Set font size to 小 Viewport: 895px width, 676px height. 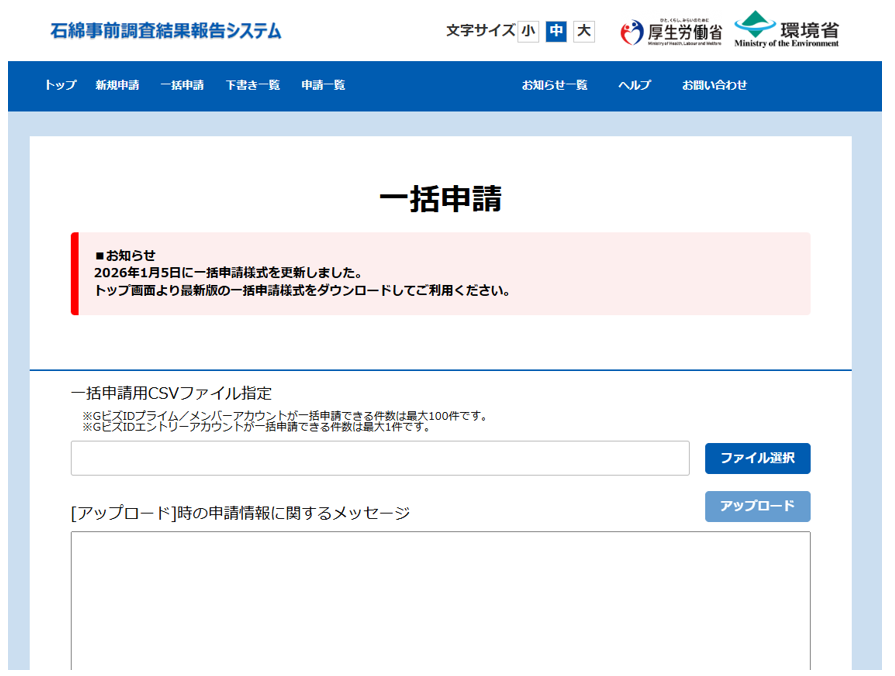coord(528,31)
